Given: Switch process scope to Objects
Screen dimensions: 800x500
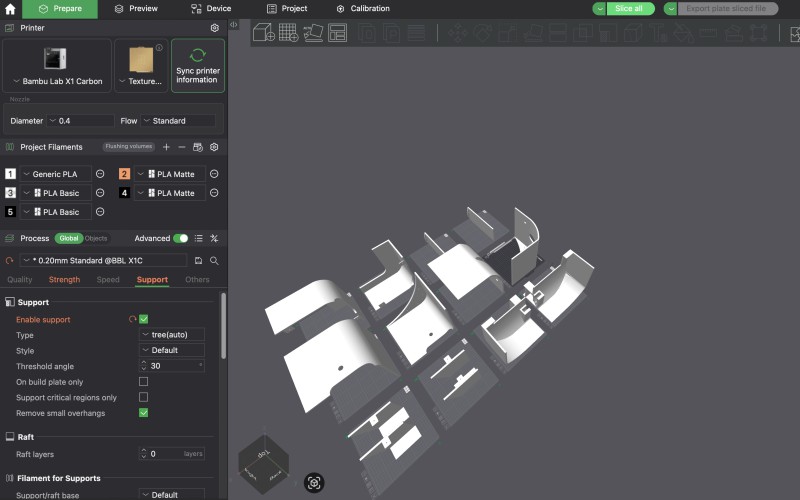Looking at the screenshot, I should point(96,238).
